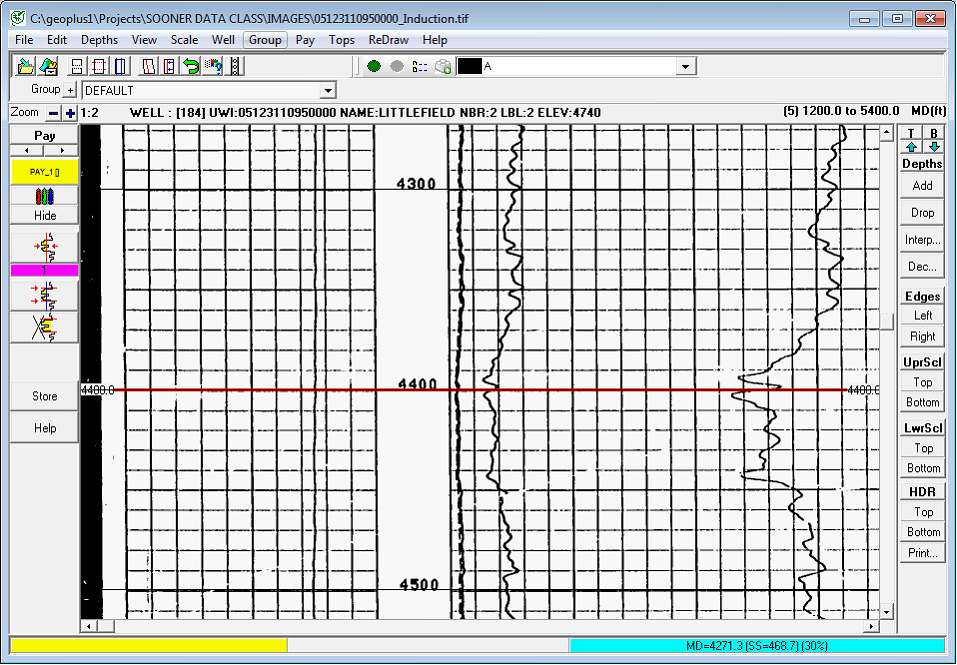The height and width of the screenshot is (665, 957).
Task: Click the open folder icon in toolbar
Action: coord(25,66)
